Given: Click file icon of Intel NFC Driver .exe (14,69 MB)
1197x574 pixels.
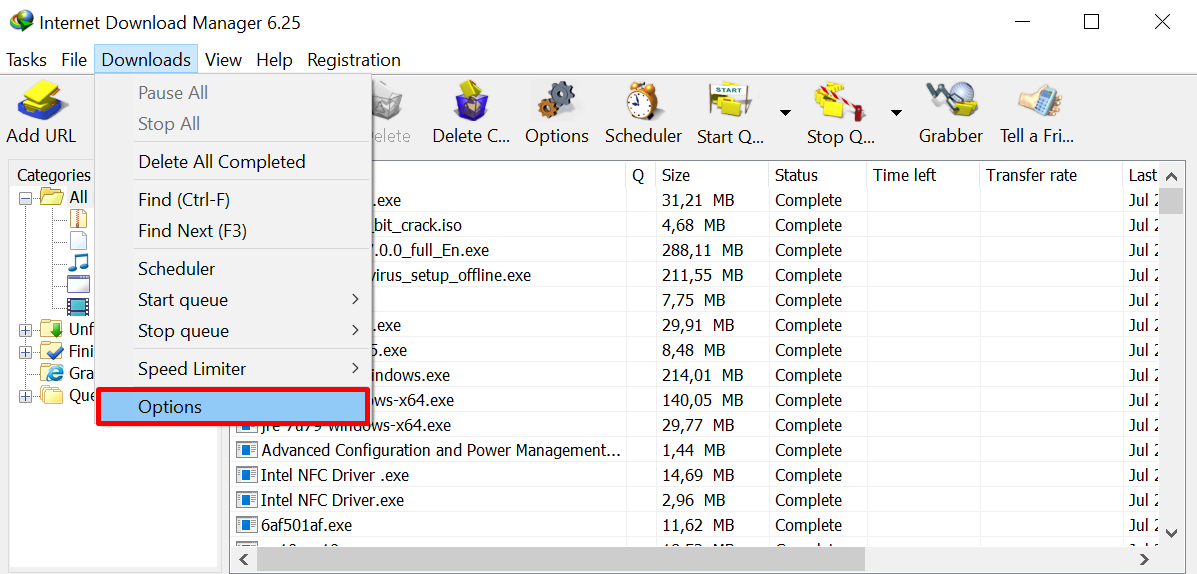Looking at the screenshot, I should tap(247, 475).
